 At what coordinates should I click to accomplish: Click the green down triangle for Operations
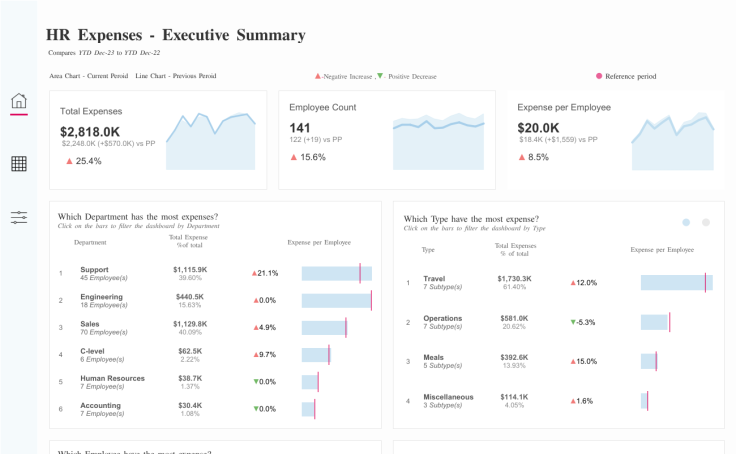pyautogui.click(x=573, y=322)
